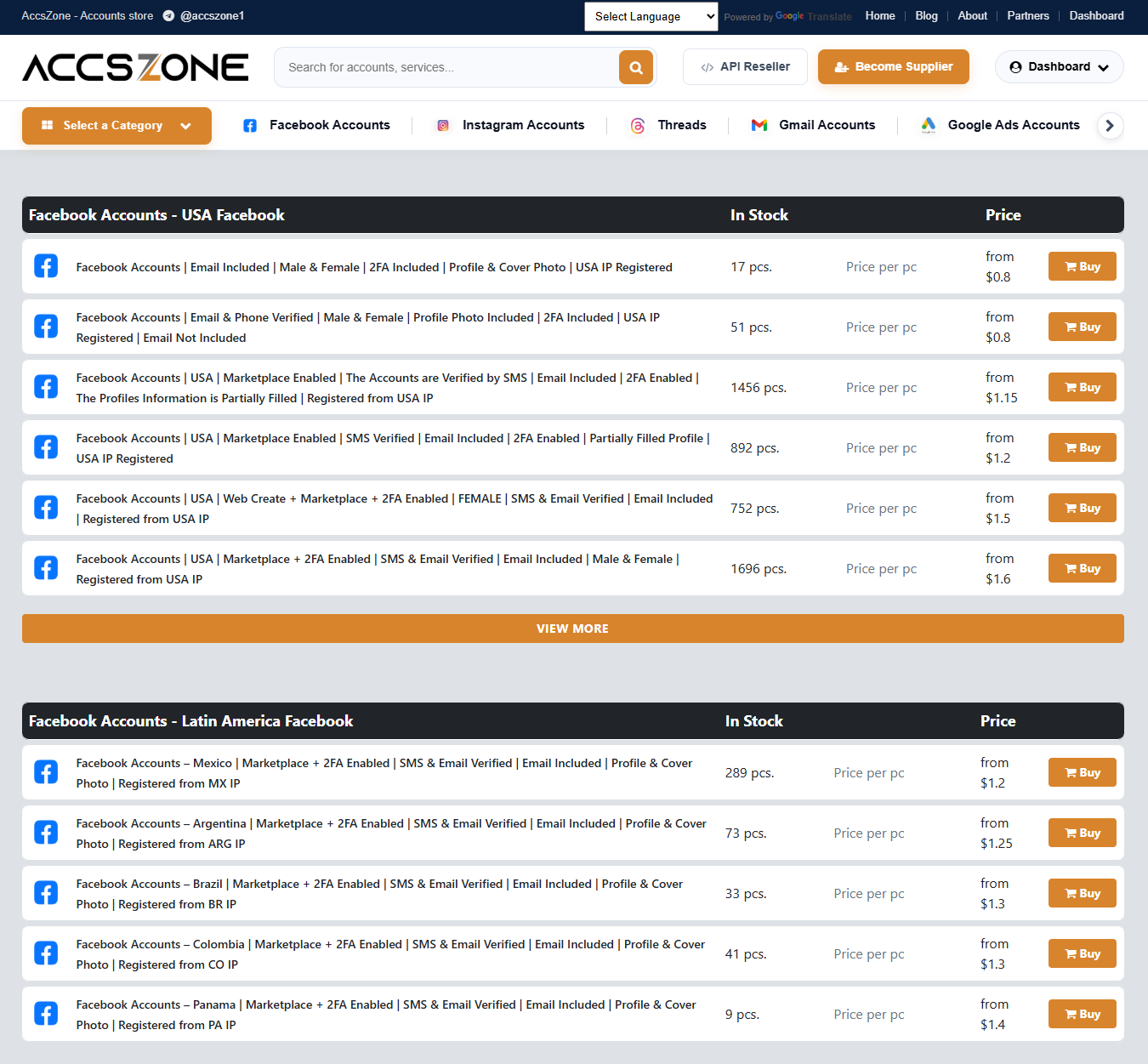Buy the 51 pcs. USA Facebook listing

pyautogui.click(x=1083, y=327)
